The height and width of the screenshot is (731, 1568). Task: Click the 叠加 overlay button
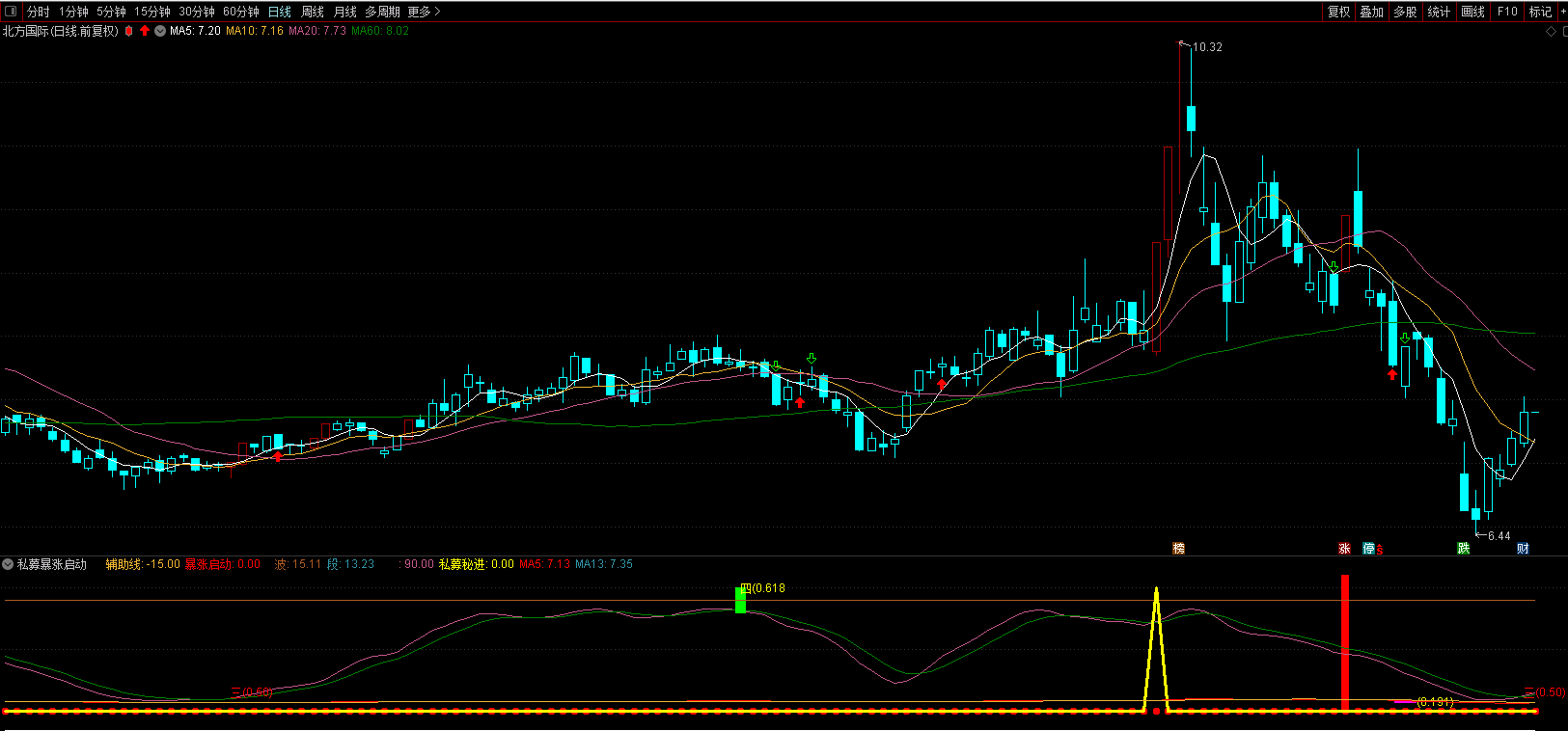(1371, 12)
